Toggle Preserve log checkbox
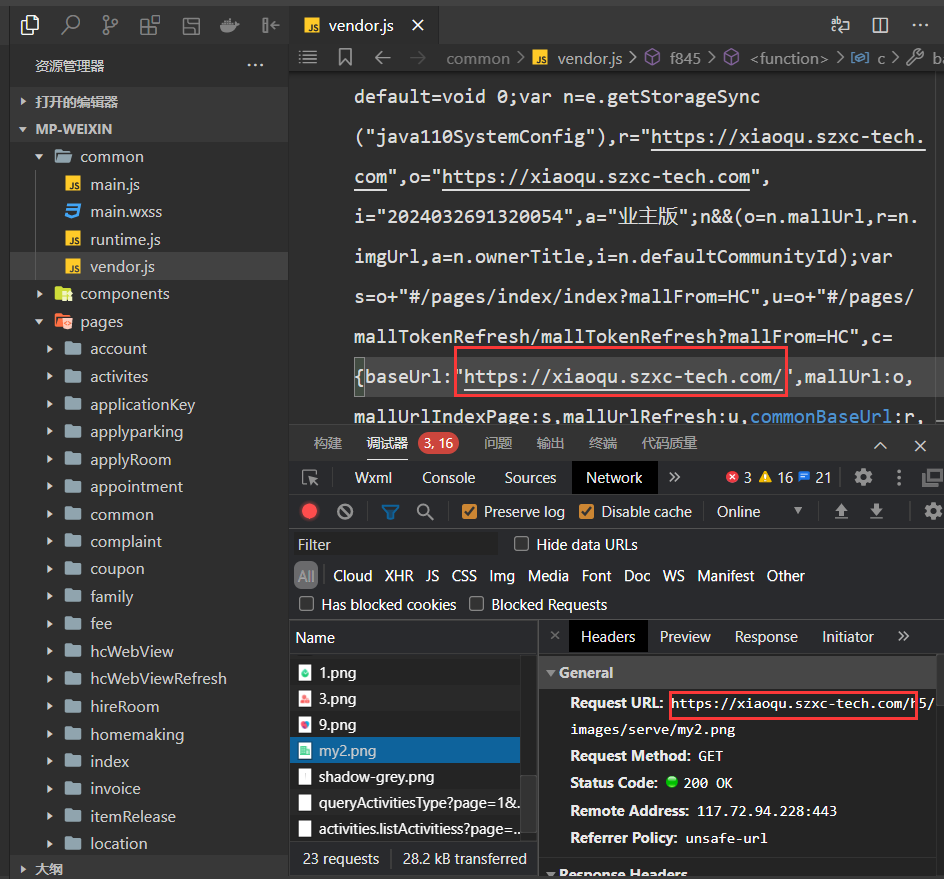Screen dimensions: 944x879 coord(469,512)
